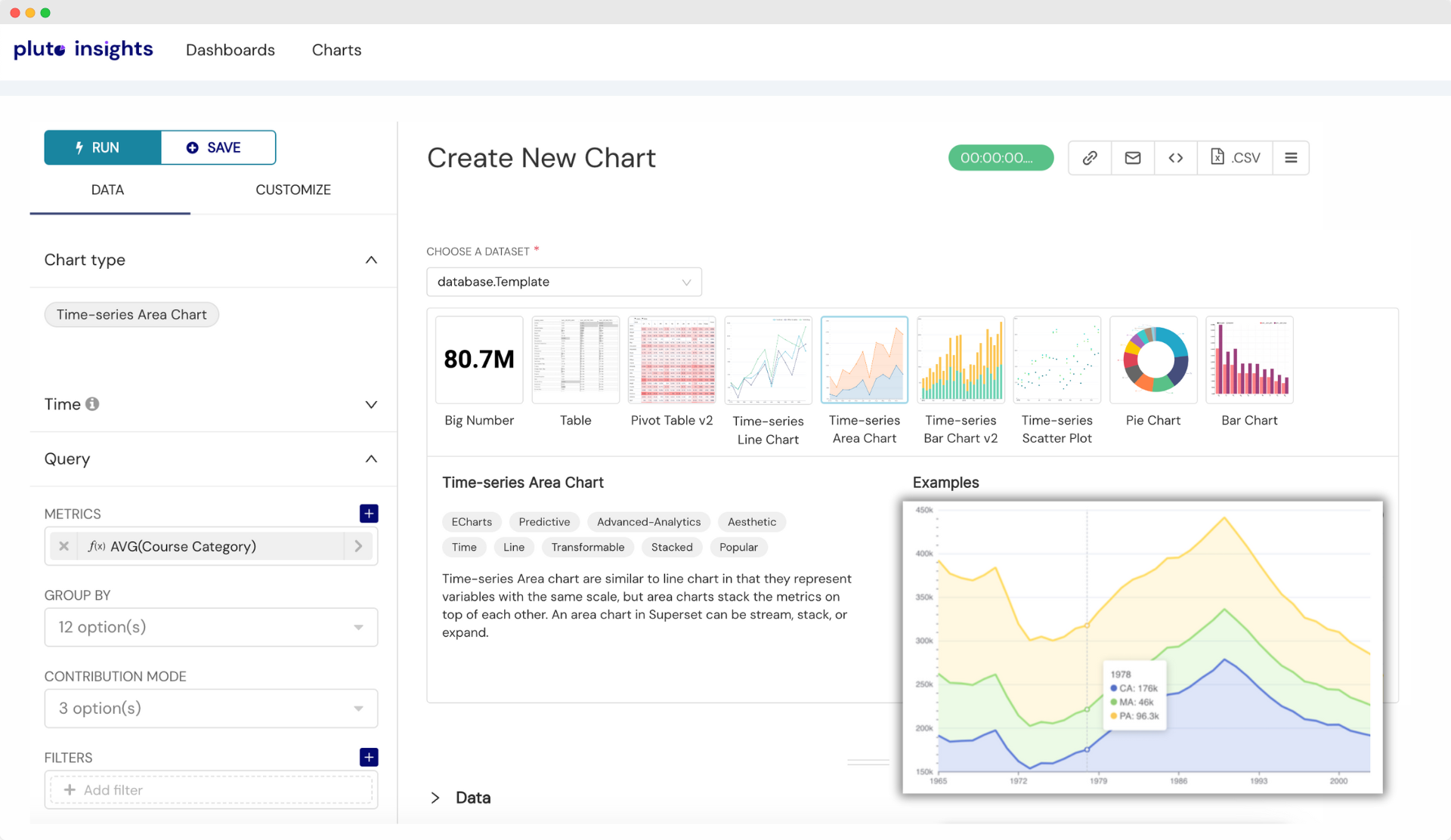
Task: Switch to the CUSTOMIZE tab
Action: click(x=293, y=190)
